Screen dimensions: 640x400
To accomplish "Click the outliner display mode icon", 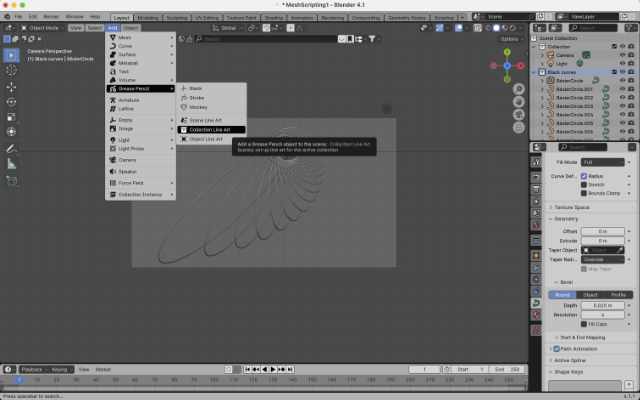I will coord(555,28).
